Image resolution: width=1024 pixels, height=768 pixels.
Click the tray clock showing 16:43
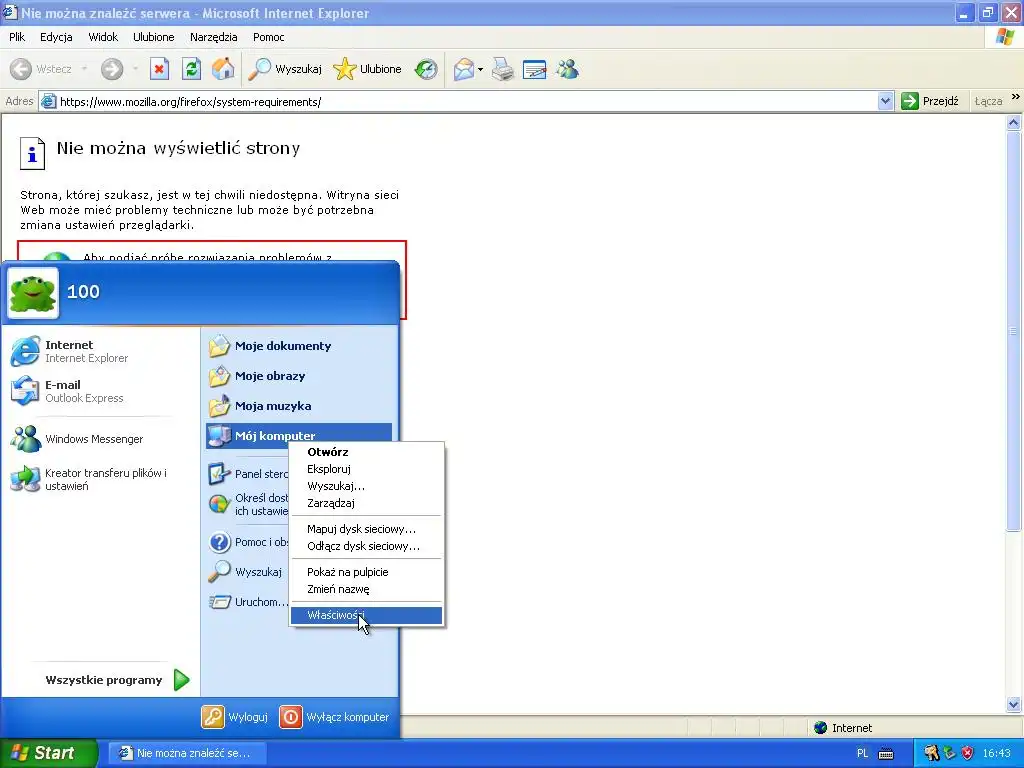coord(996,753)
